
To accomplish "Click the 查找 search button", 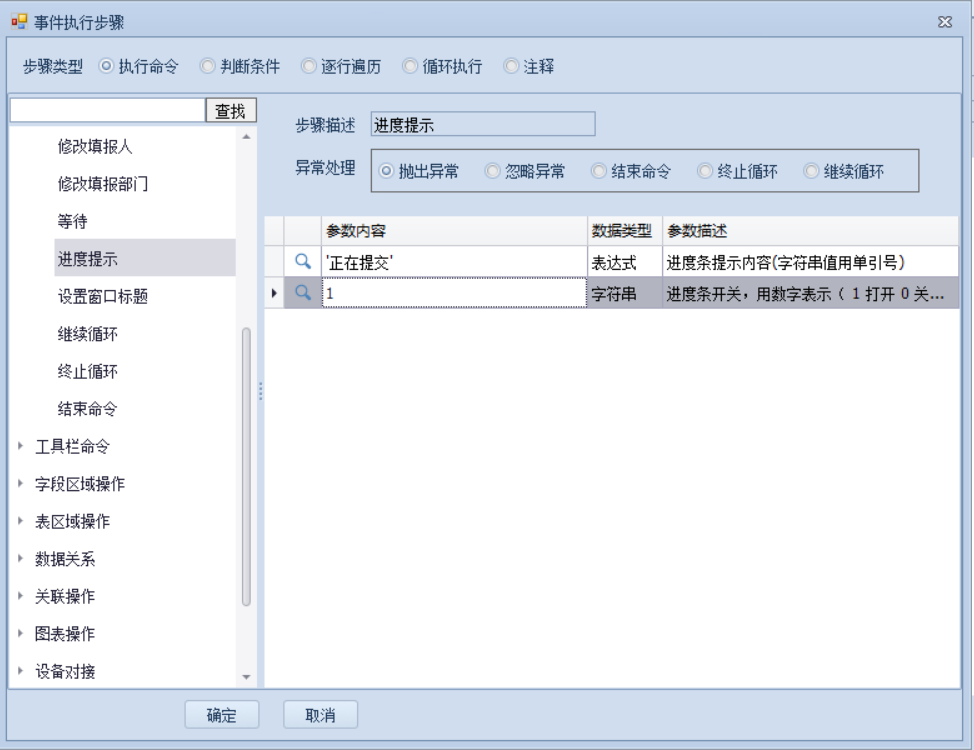I will [x=231, y=111].
